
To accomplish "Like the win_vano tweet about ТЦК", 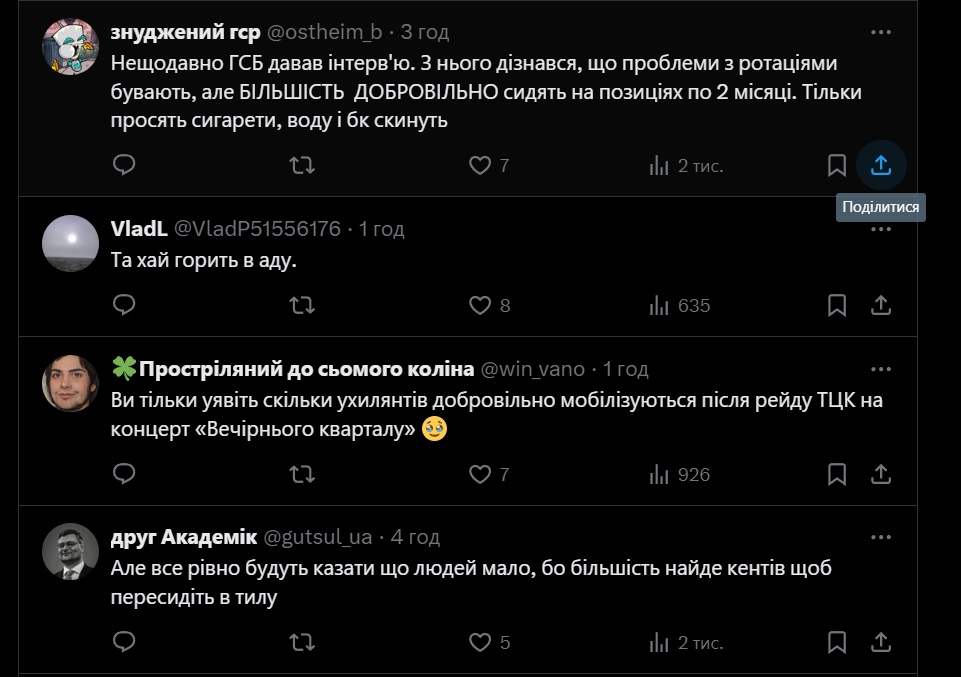I will click(x=481, y=474).
